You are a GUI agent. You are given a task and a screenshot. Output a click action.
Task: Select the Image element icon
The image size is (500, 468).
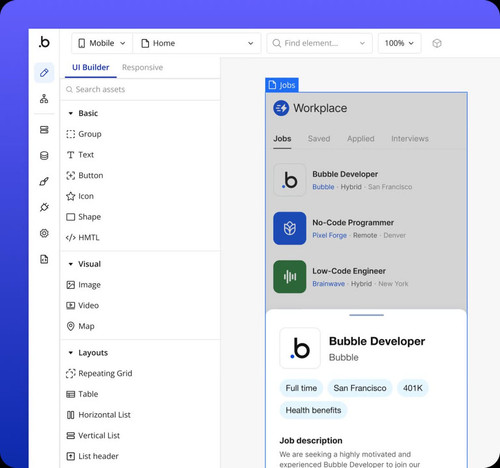click(70, 285)
